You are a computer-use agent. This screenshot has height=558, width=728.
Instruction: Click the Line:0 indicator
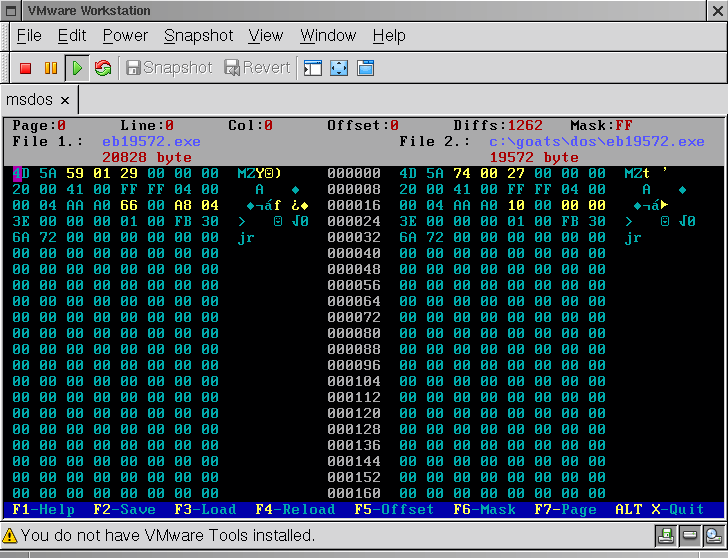[147, 125]
